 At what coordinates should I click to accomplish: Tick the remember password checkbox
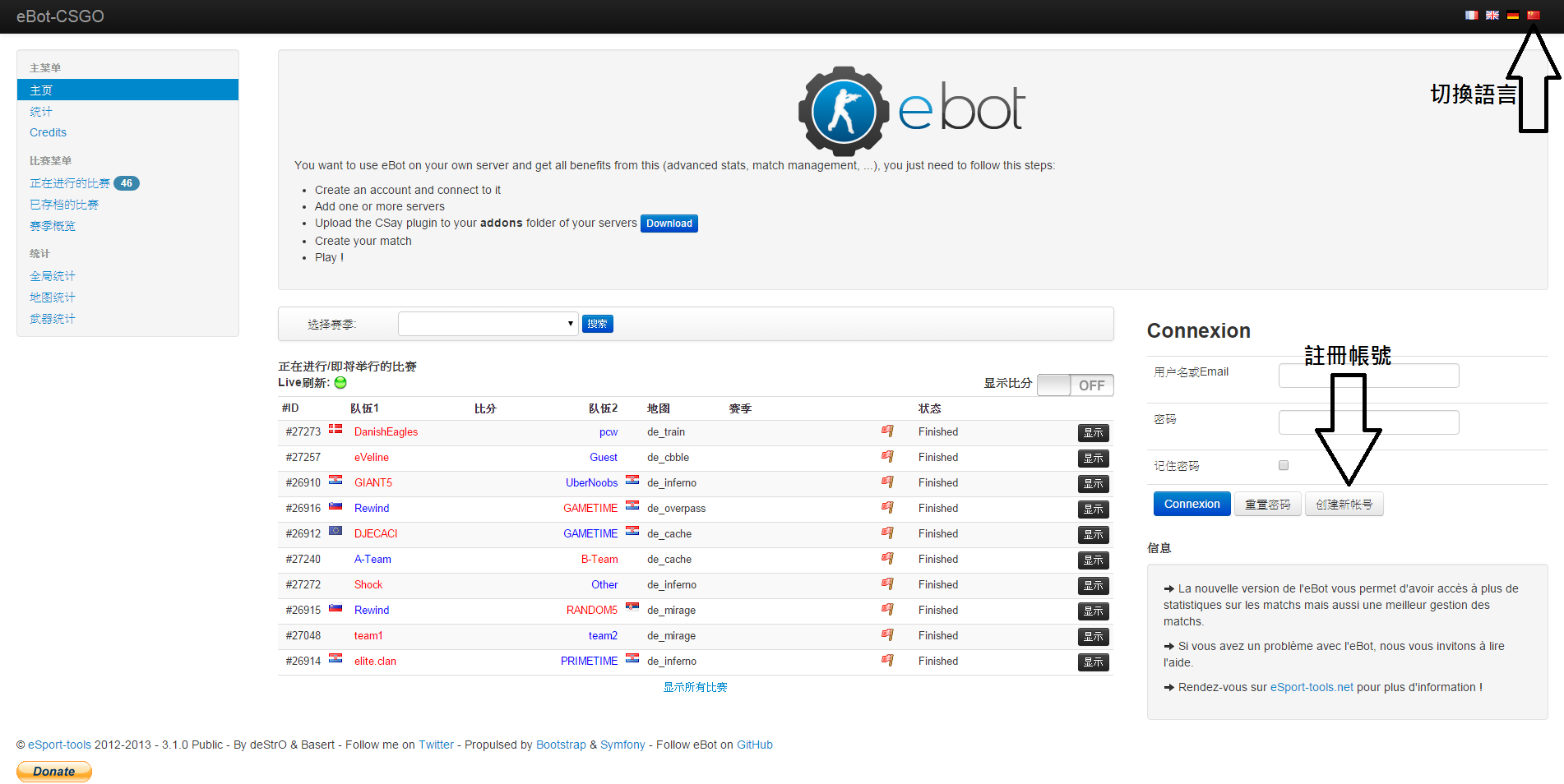coord(1284,466)
